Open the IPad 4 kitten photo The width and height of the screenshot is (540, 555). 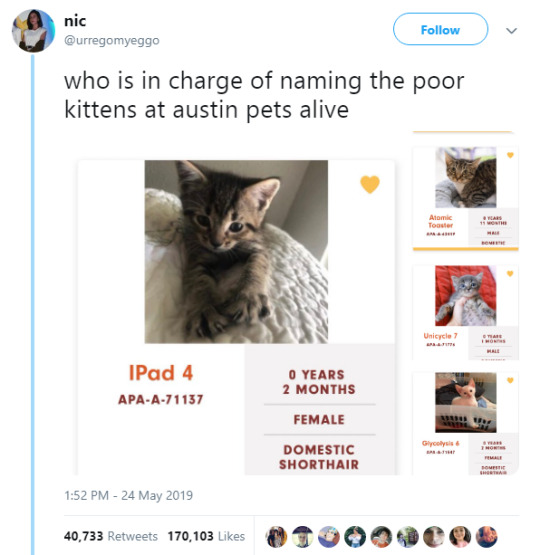pos(236,252)
